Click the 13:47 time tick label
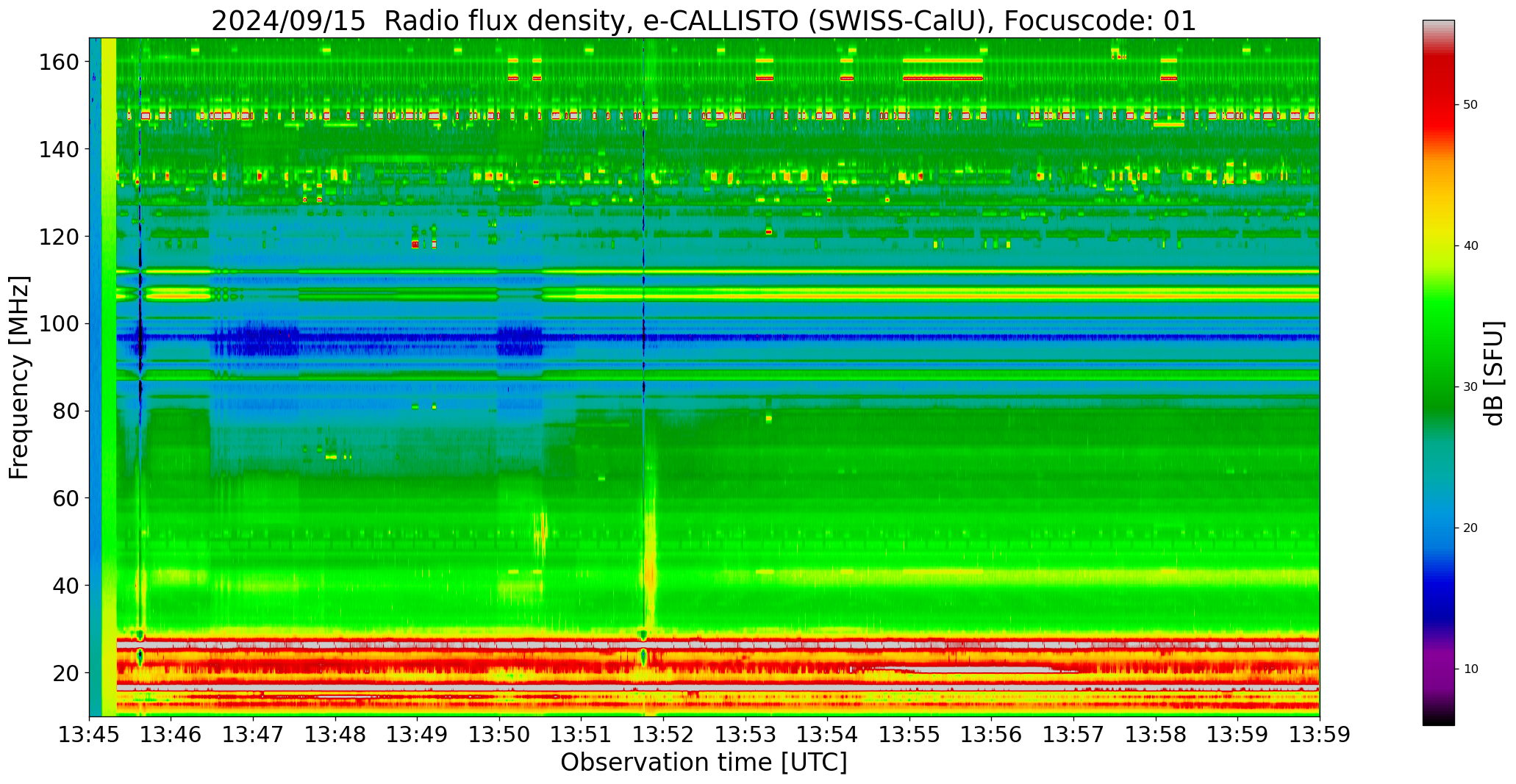This screenshot has width=1516, height=784. click(x=254, y=735)
